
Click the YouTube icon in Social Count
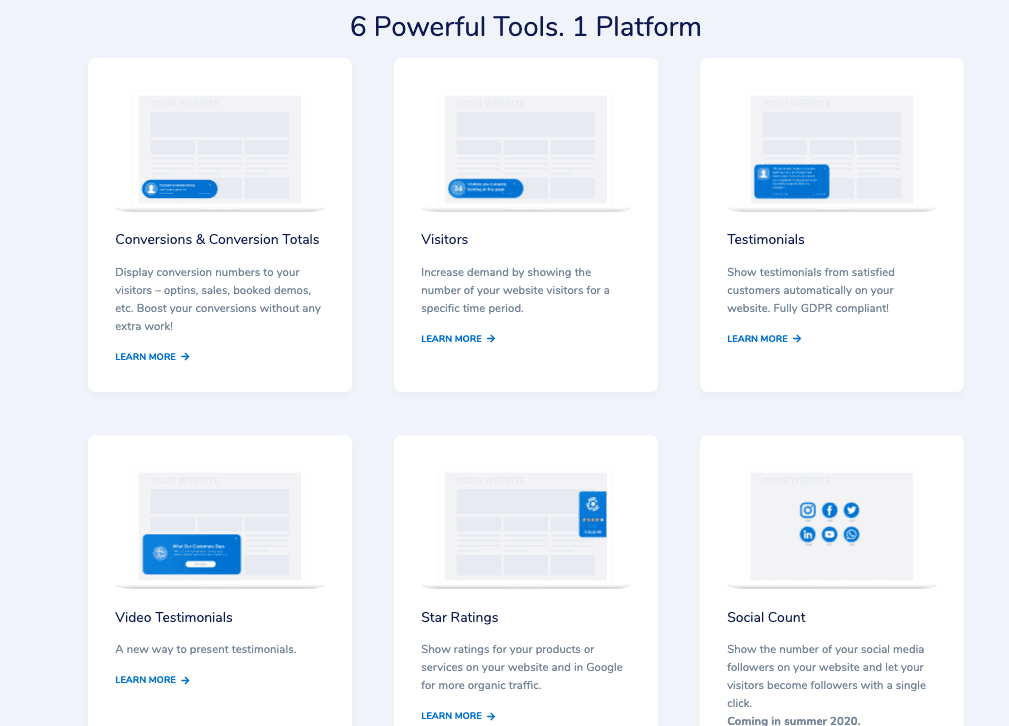point(830,534)
